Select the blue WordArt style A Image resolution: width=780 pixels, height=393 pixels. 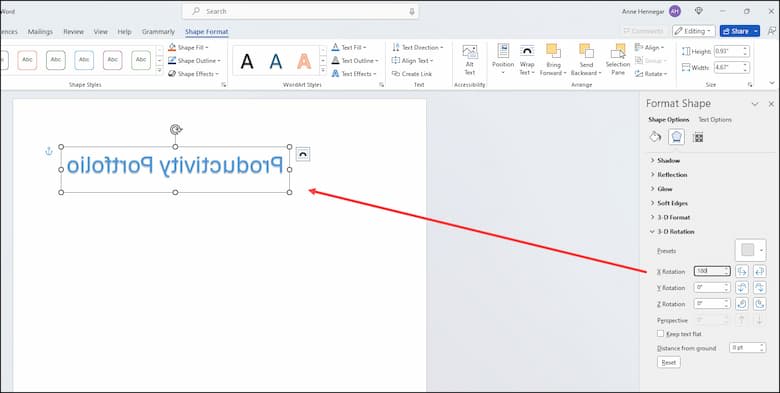(276, 61)
